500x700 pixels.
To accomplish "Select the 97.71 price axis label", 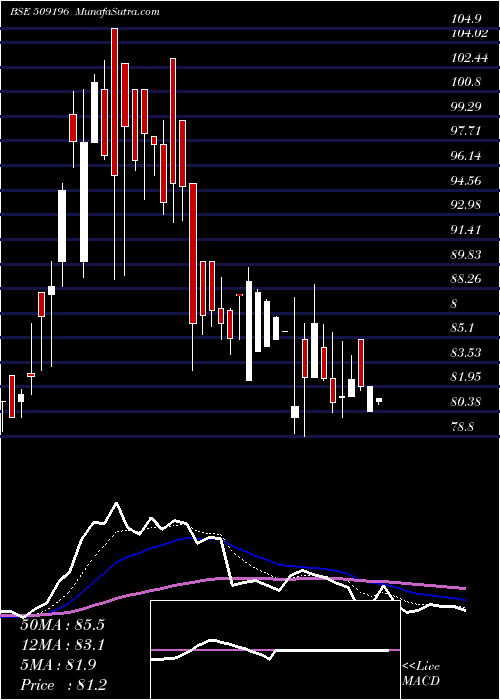I will pos(466,131).
